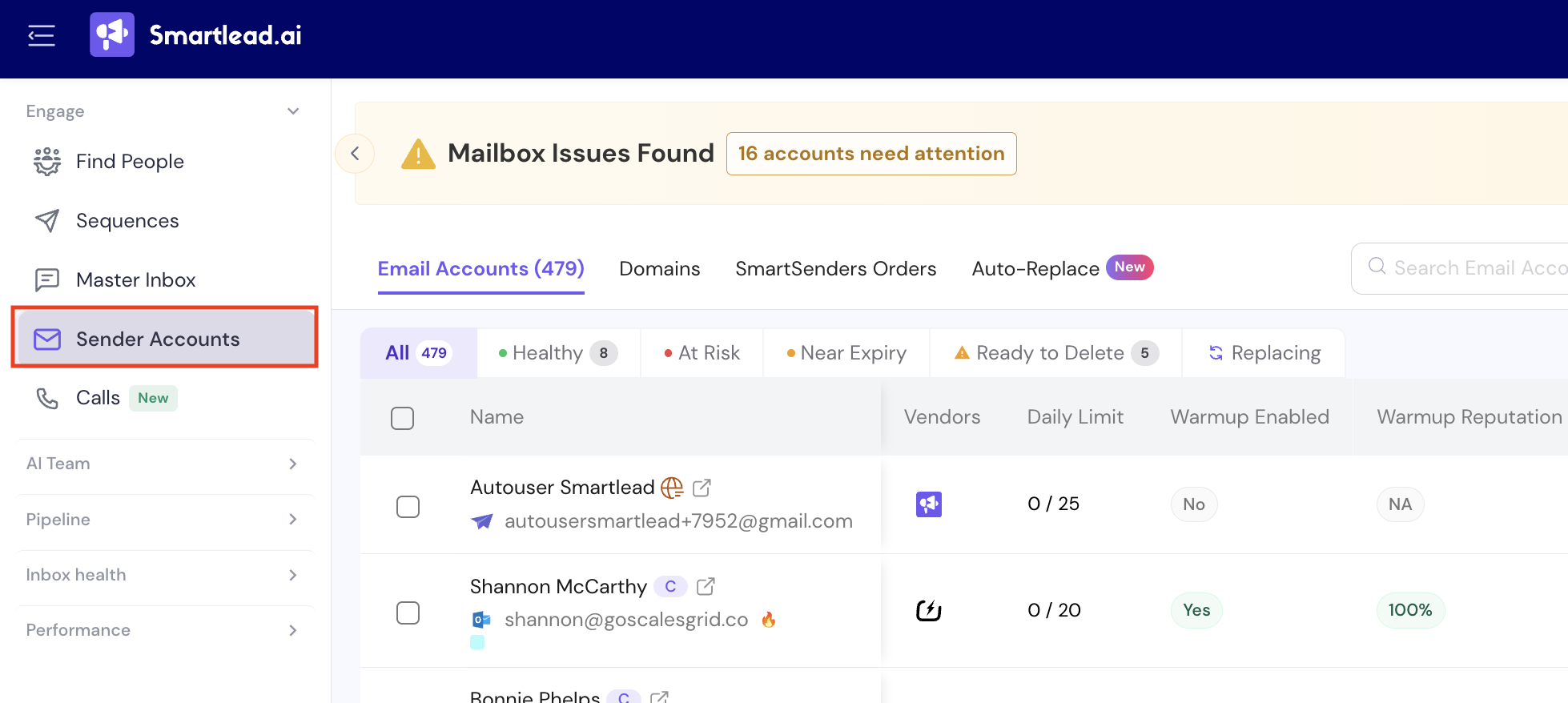
Task: Open Find People from sidebar
Action: pos(109,162)
